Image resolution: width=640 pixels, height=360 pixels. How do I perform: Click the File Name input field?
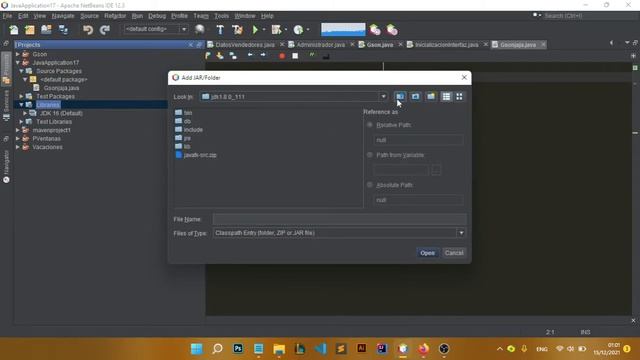click(x=340, y=219)
